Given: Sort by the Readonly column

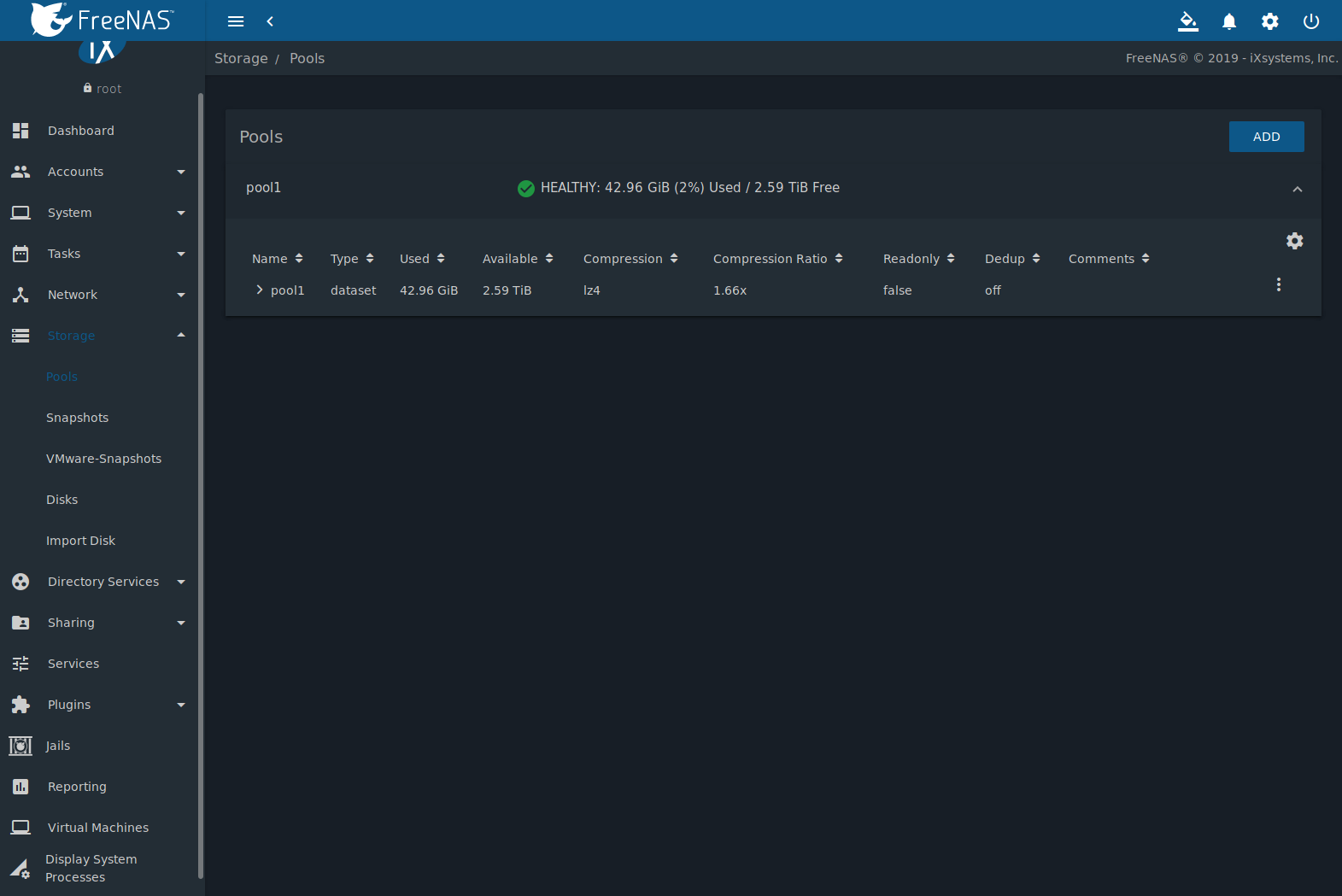Looking at the screenshot, I should 919,259.
